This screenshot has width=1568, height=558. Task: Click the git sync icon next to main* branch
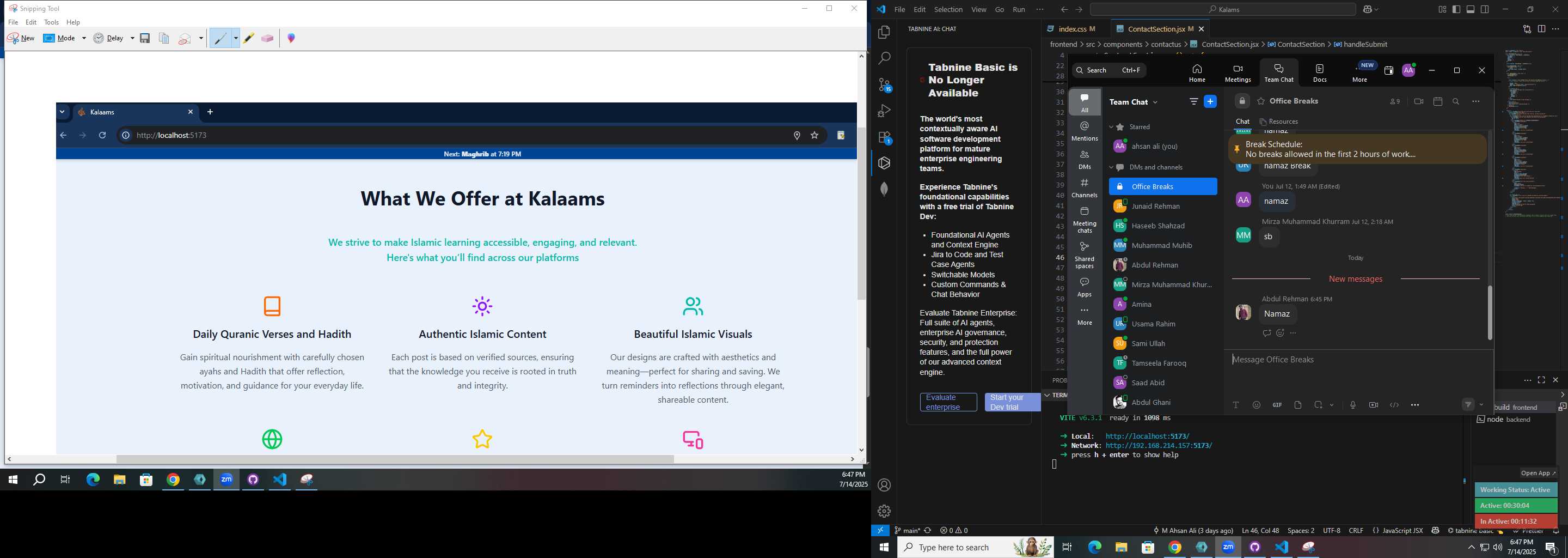[x=928, y=531]
